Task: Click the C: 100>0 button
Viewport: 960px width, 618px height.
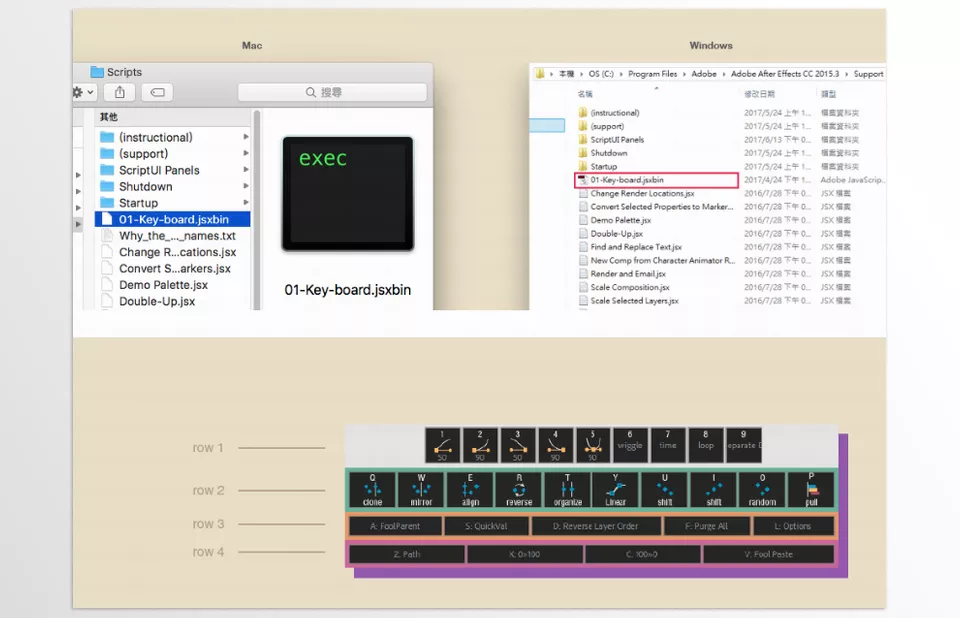Action: pos(642,554)
